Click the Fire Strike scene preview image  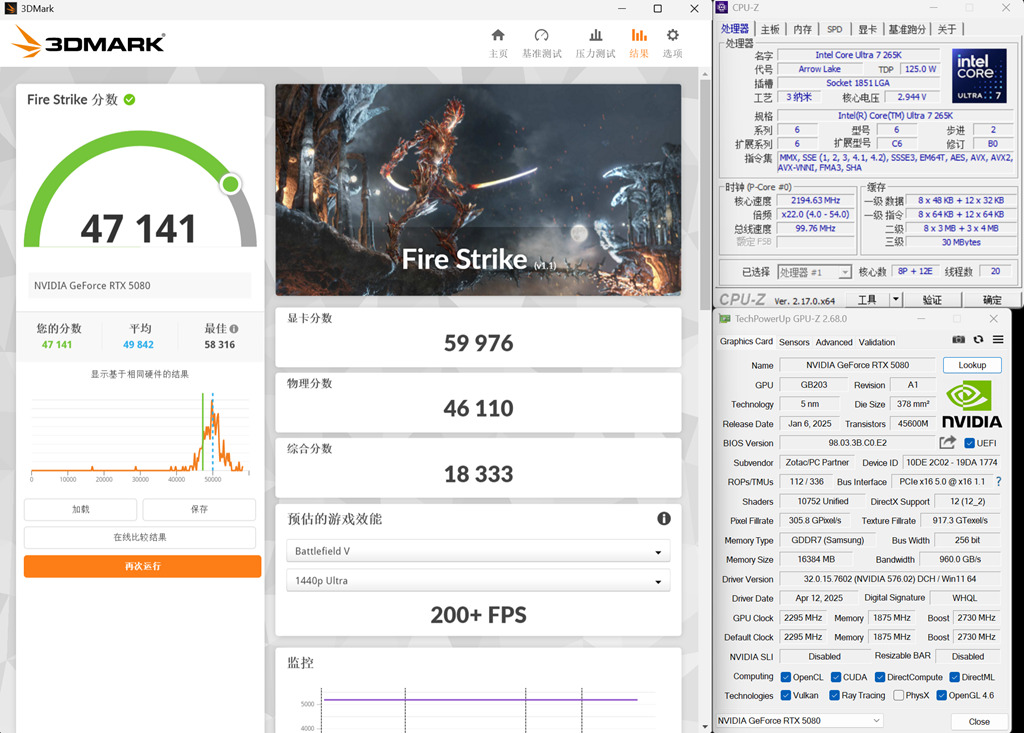point(478,189)
